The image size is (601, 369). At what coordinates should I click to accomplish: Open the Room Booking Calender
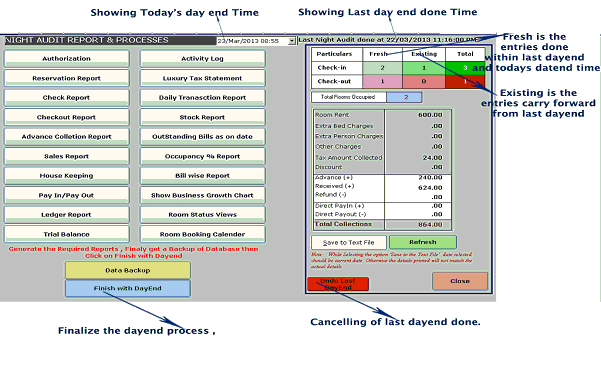202,235
